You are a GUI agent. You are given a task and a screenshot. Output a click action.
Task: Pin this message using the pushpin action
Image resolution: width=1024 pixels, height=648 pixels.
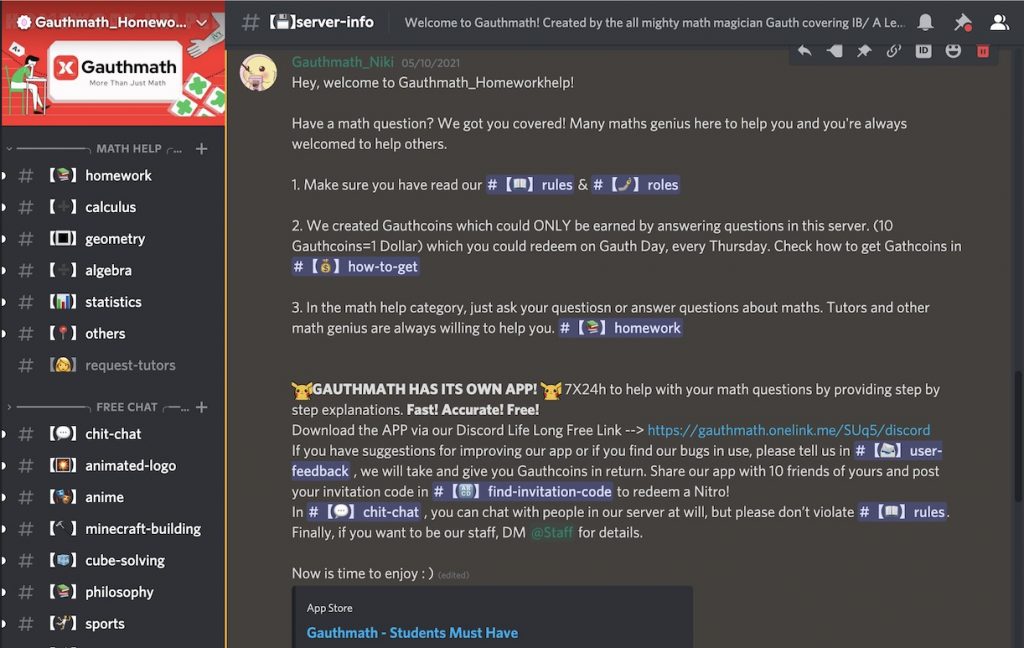(x=864, y=51)
